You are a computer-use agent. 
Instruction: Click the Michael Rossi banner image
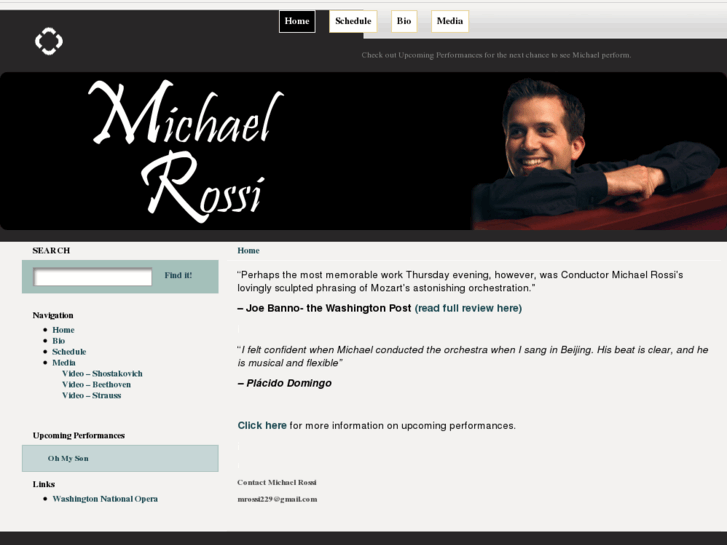[364, 151]
